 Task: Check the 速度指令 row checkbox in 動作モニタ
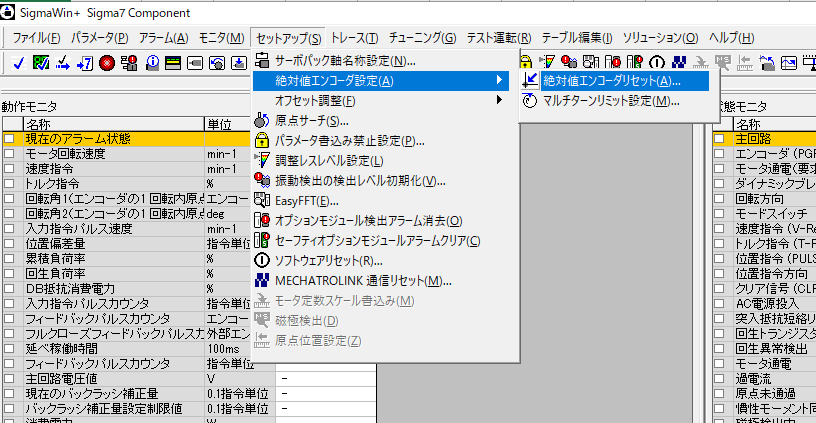pos(9,169)
